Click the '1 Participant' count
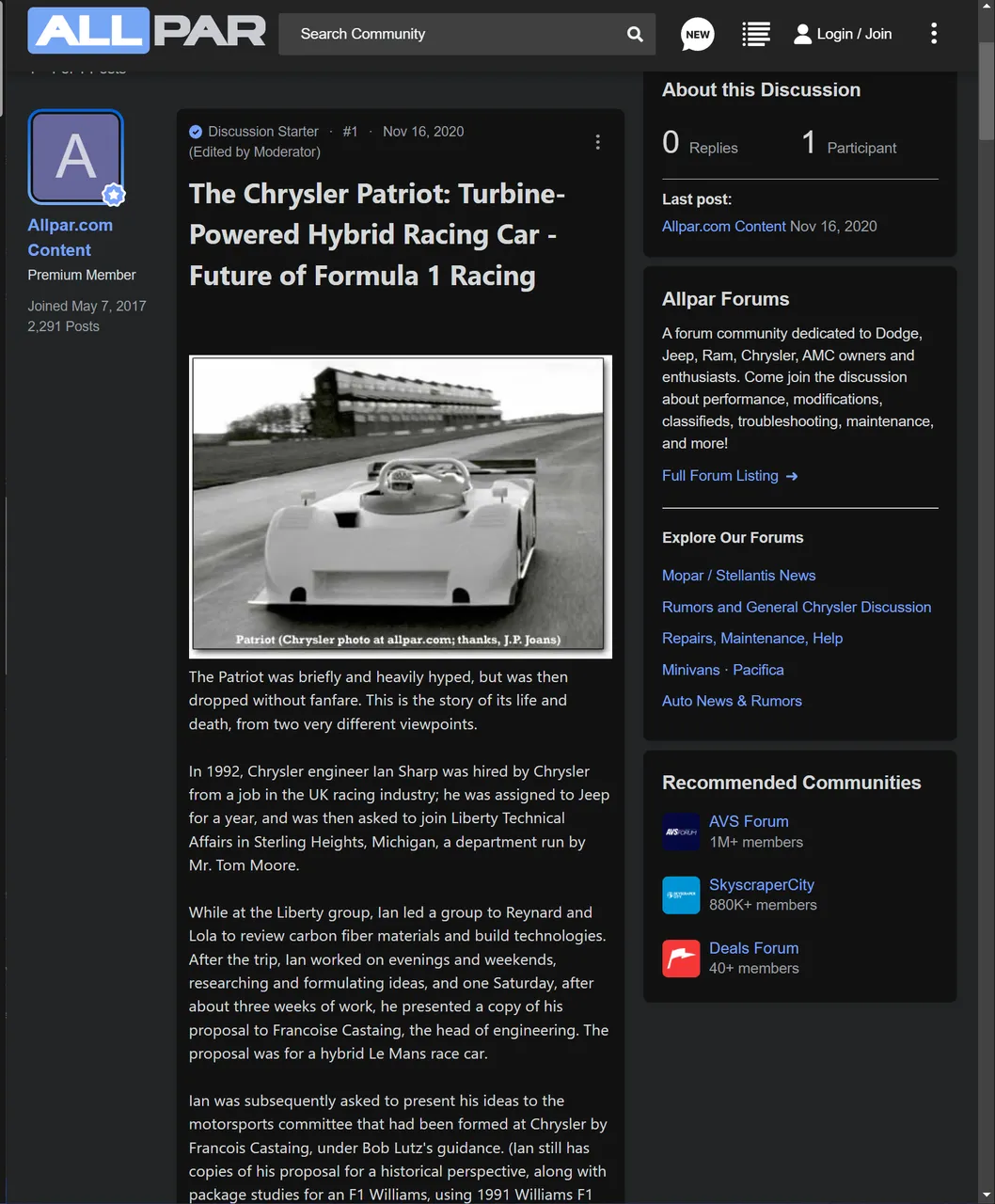Viewport: 995px width, 1204px height. (x=848, y=144)
